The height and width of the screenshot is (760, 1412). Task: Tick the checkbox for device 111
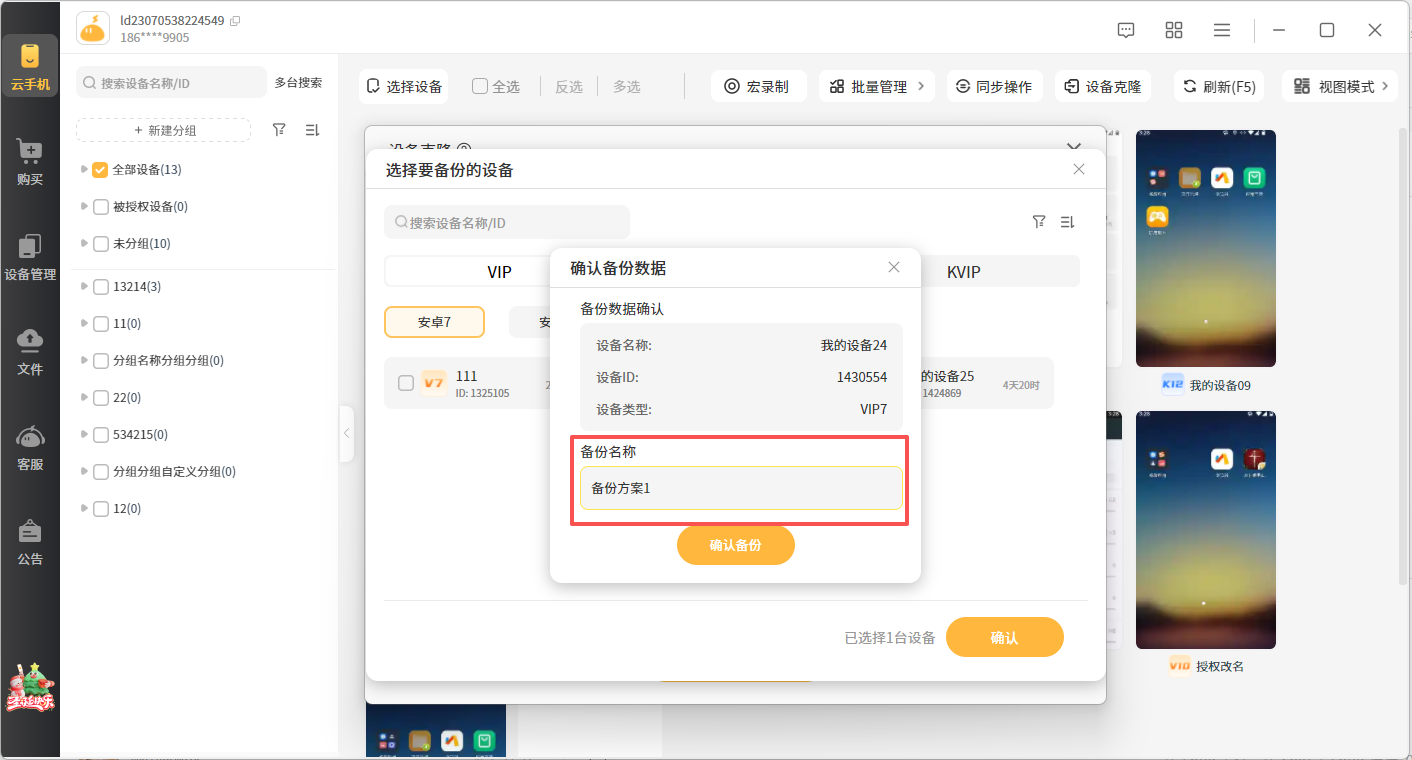tap(406, 383)
